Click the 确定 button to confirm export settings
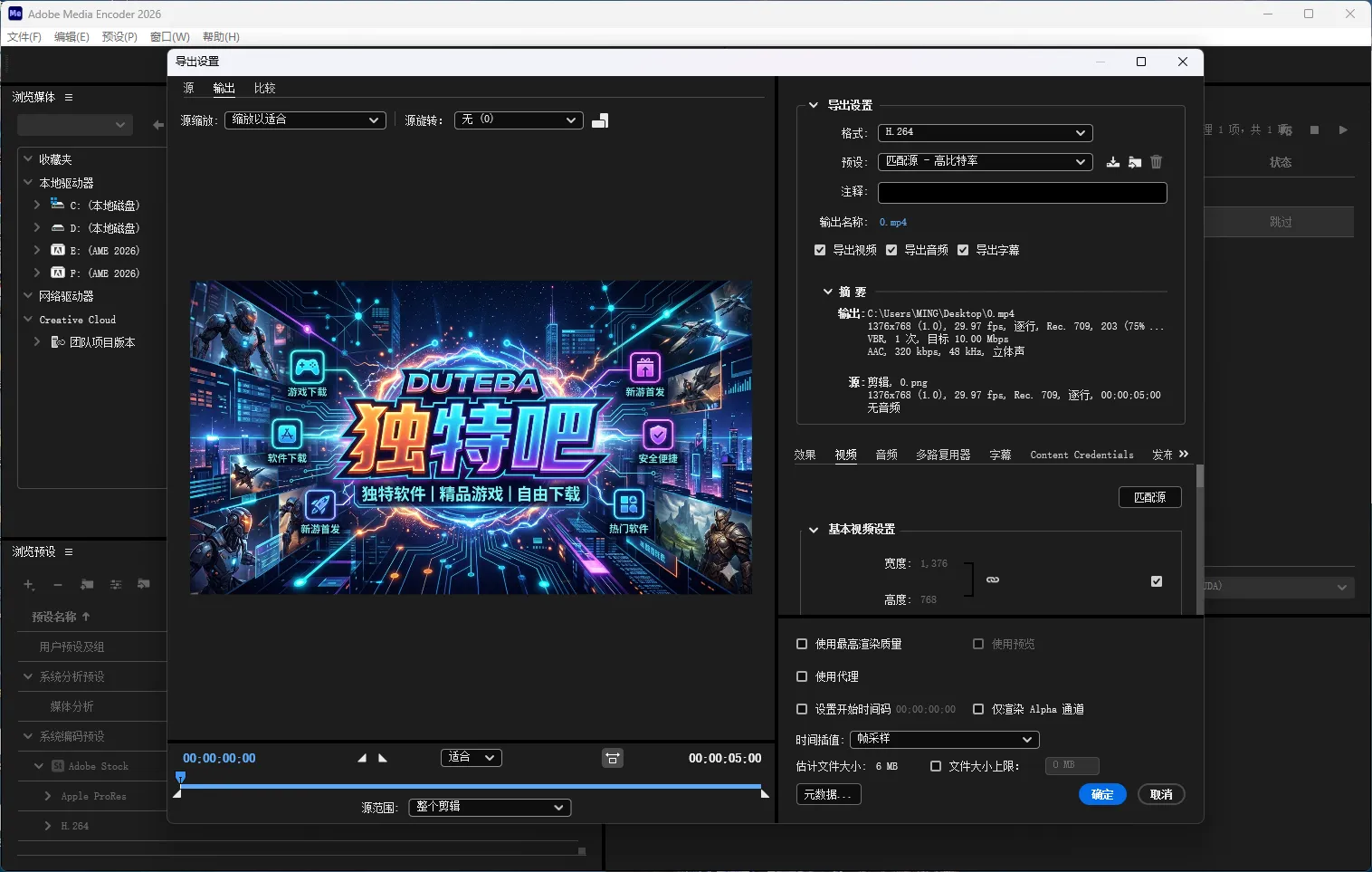Viewport: 1372px width, 872px height. 1101,794
